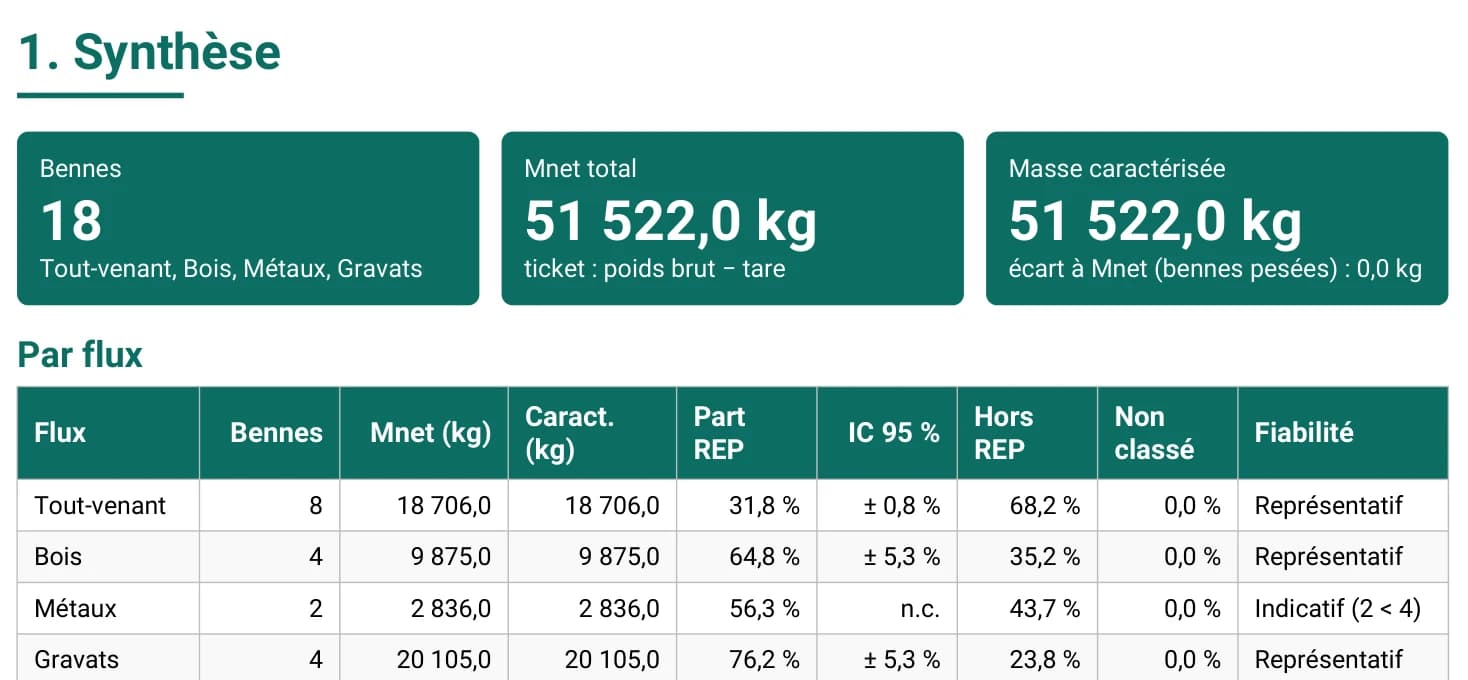Click the 76,2 % Part REP value
The width and height of the screenshot is (1468, 680).
[x=765, y=659]
